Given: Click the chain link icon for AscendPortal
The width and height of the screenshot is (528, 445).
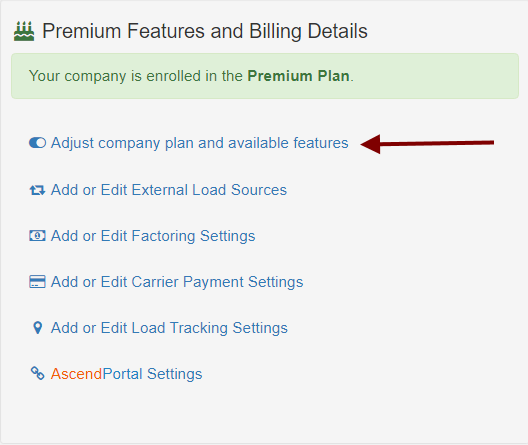Looking at the screenshot, I should coord(37,373).
